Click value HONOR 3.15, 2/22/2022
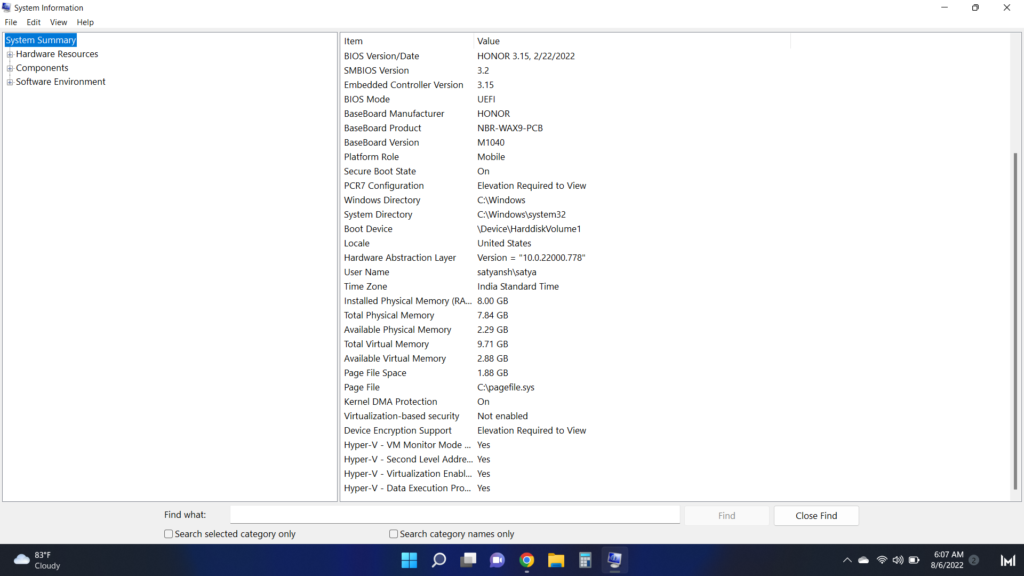Image resolution: width=1024 pixels, height=576 pixels. pos(526,56)
